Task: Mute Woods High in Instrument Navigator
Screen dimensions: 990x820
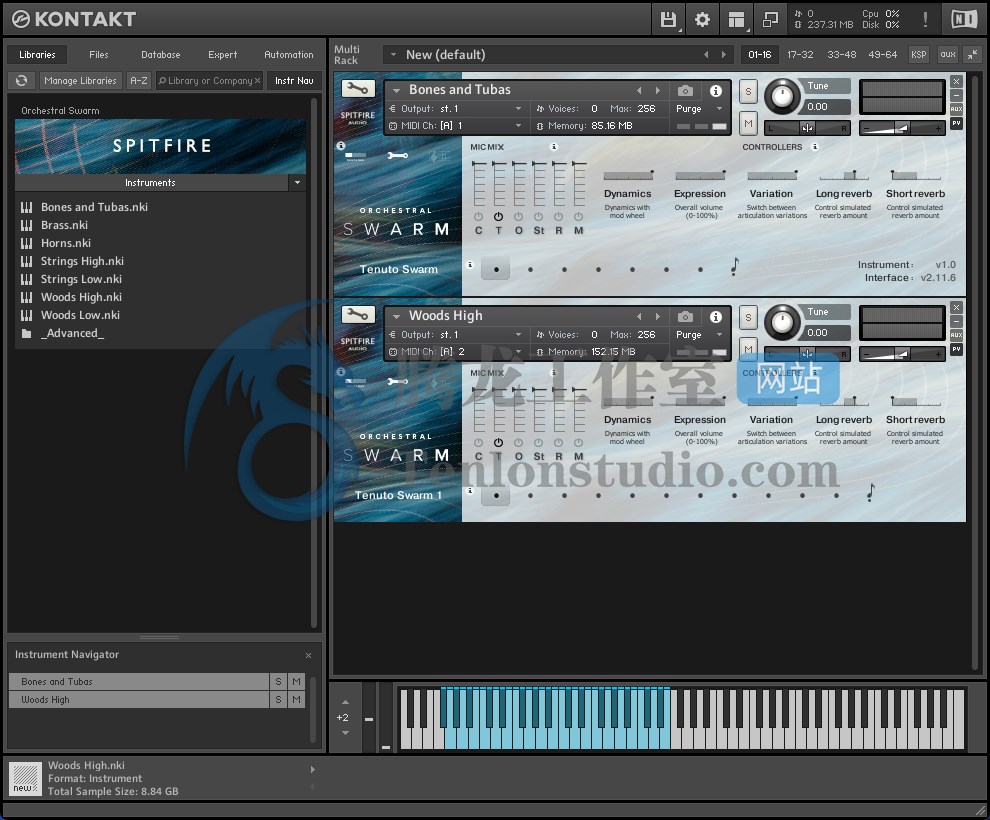Action: (x=296, y=699)
